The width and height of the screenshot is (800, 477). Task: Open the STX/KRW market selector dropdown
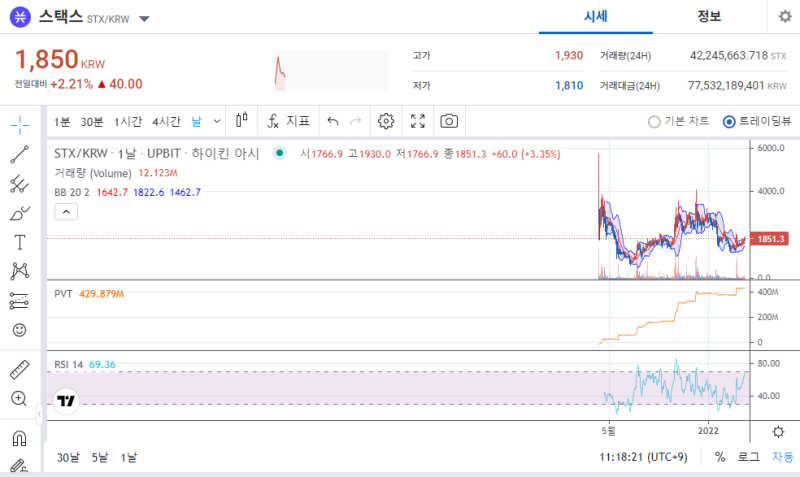[144, 19]
